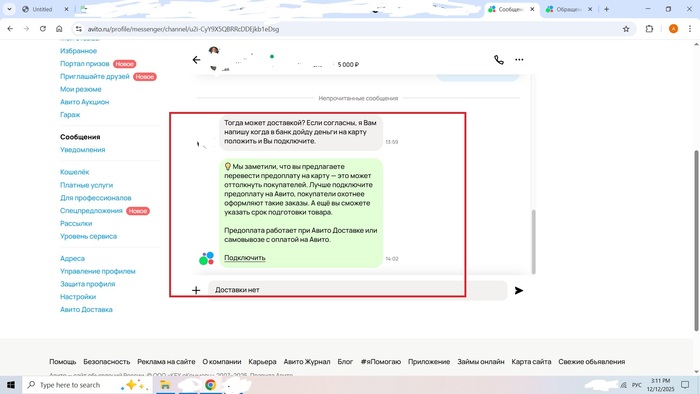This screenshot has height=394, width=700.
Task: Open the browser extensions puzzle icon
Action: tap(649, 29)
